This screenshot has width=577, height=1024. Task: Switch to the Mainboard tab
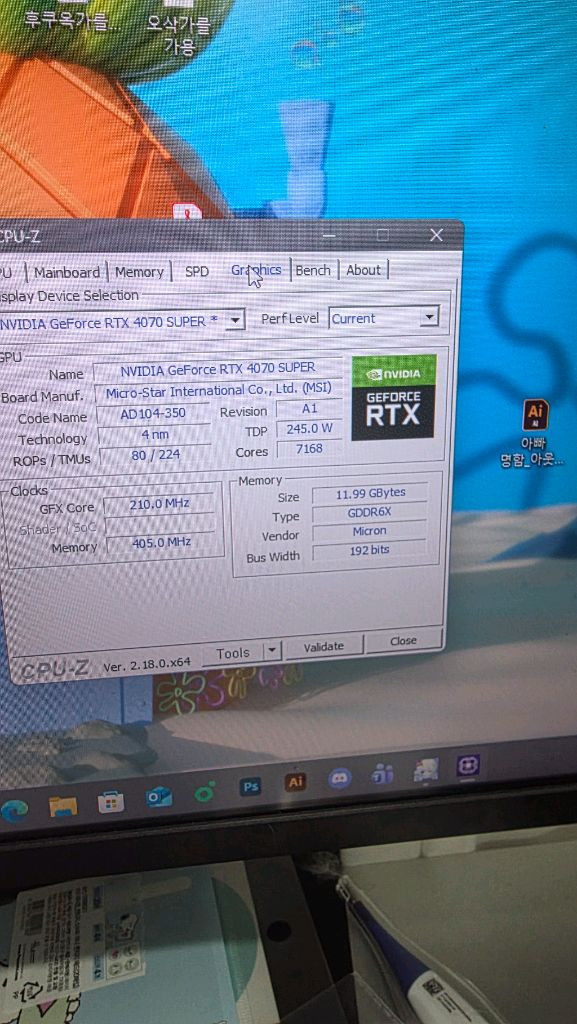67,272
